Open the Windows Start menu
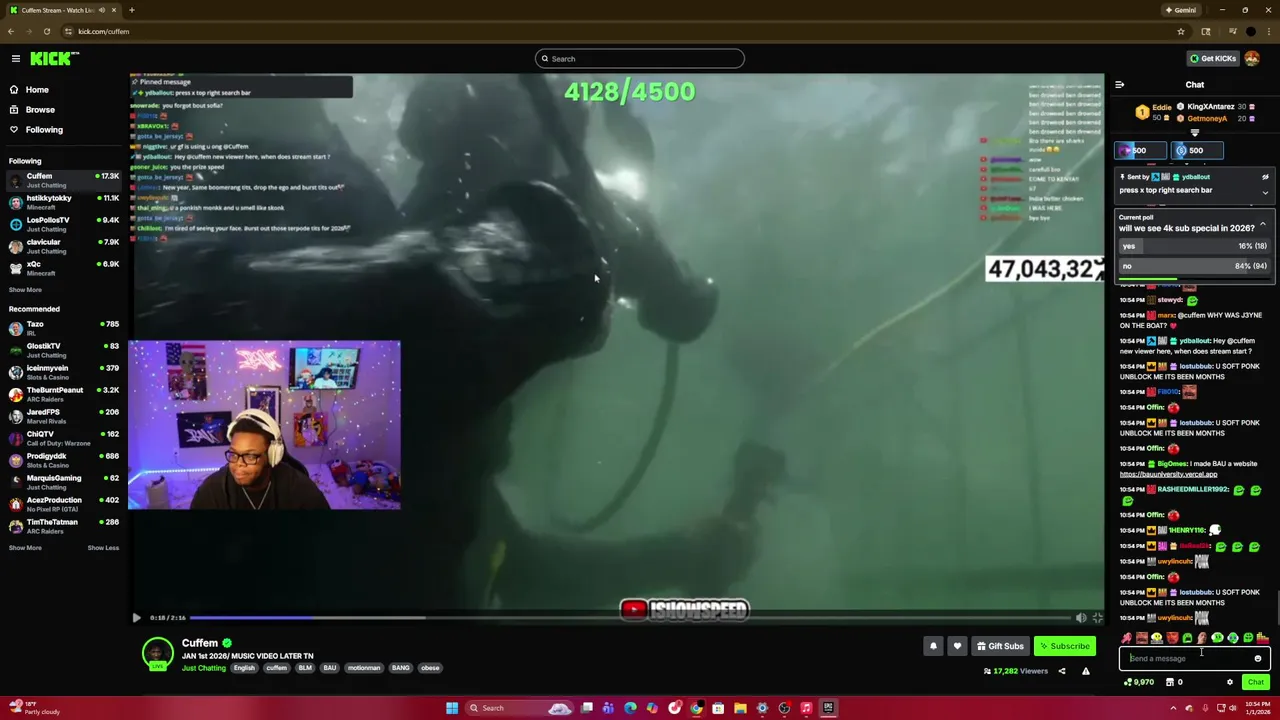Screen dimensions: 1280x720 [x=452, y=708]
